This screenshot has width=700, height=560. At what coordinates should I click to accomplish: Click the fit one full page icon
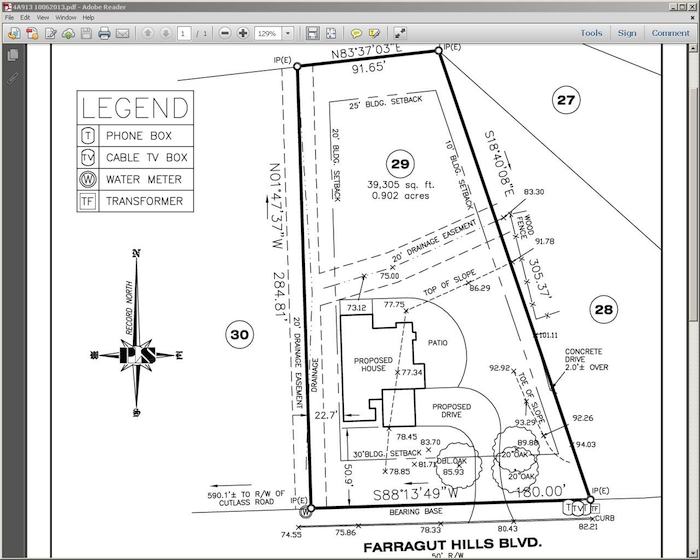331,33
